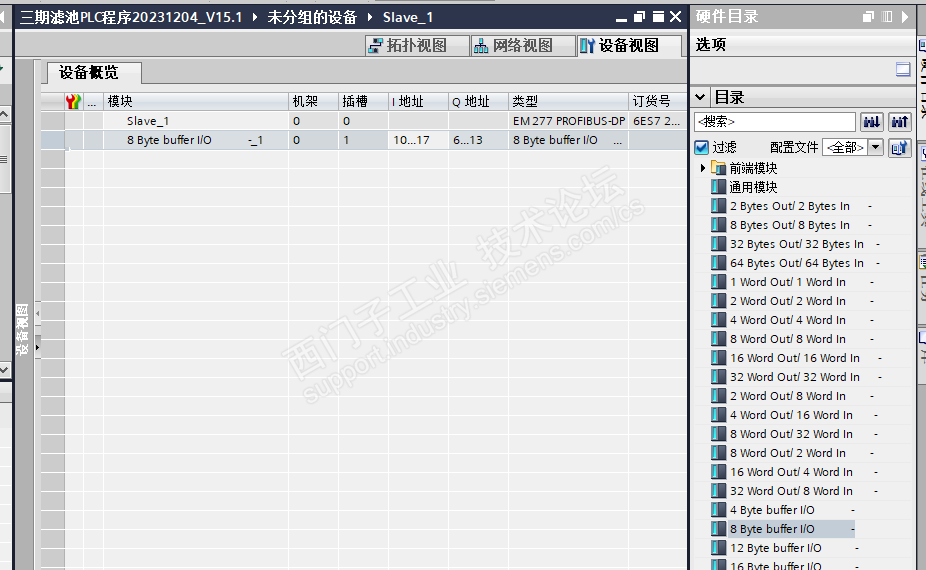Click the EM 277 PROFIBUS-DP type cell

point(569,121)
